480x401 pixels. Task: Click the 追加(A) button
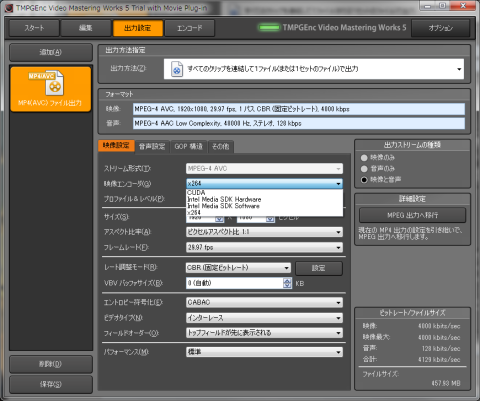(51, 52)
